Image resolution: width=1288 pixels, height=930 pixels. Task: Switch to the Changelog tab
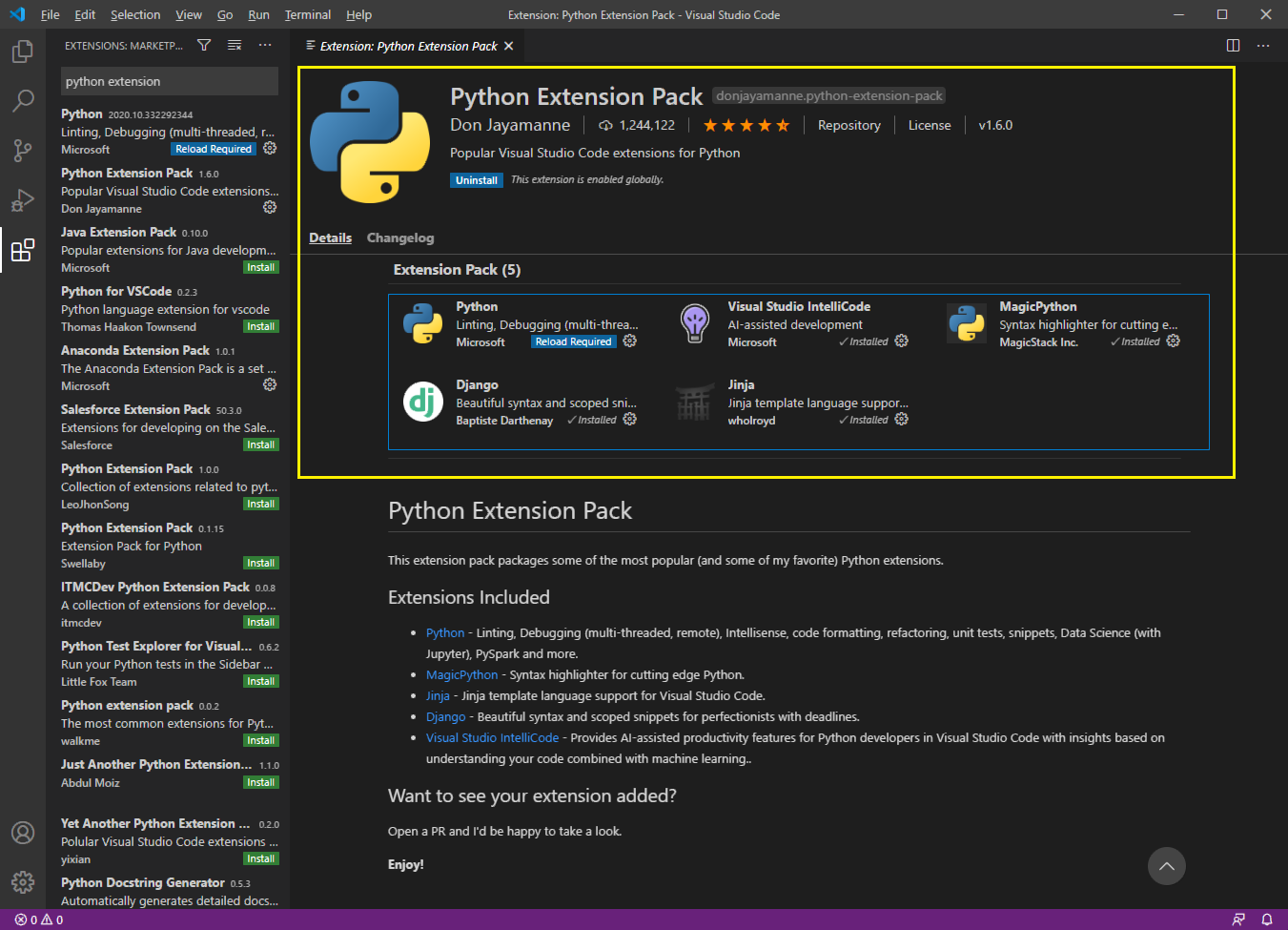(400, 238)
